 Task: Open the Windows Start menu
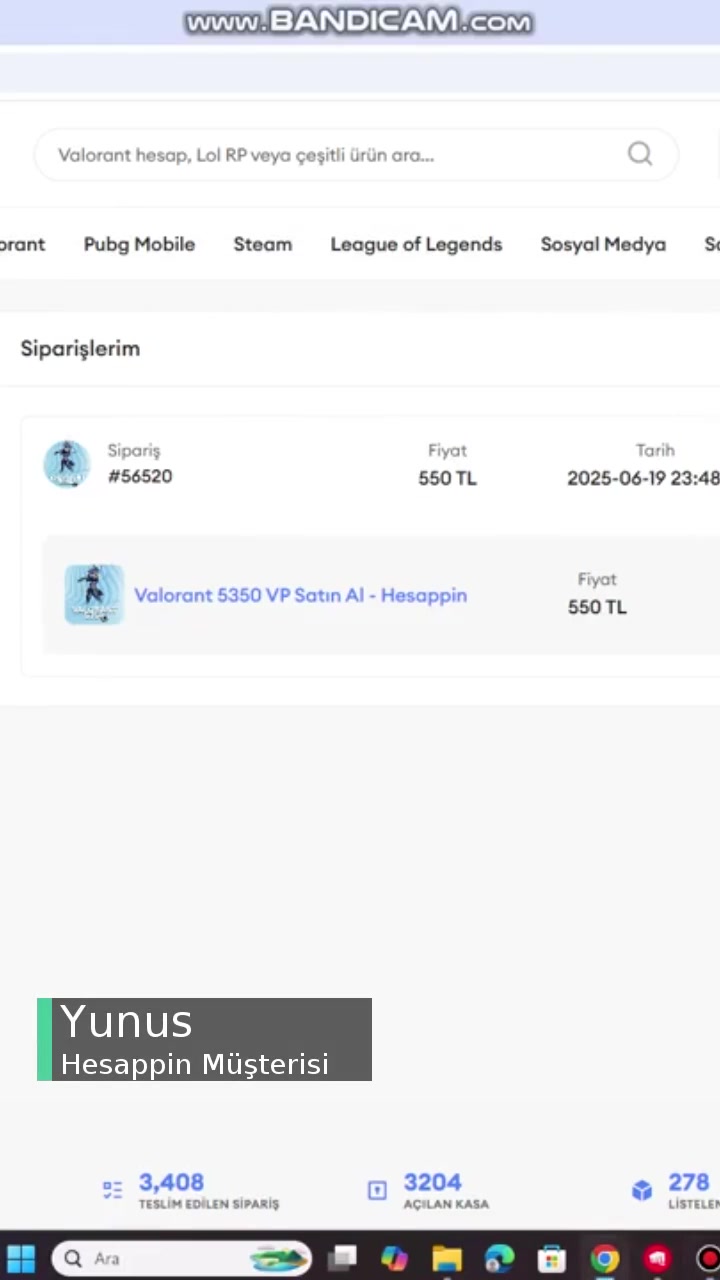pyautogui.click(x=21, y=1258)
